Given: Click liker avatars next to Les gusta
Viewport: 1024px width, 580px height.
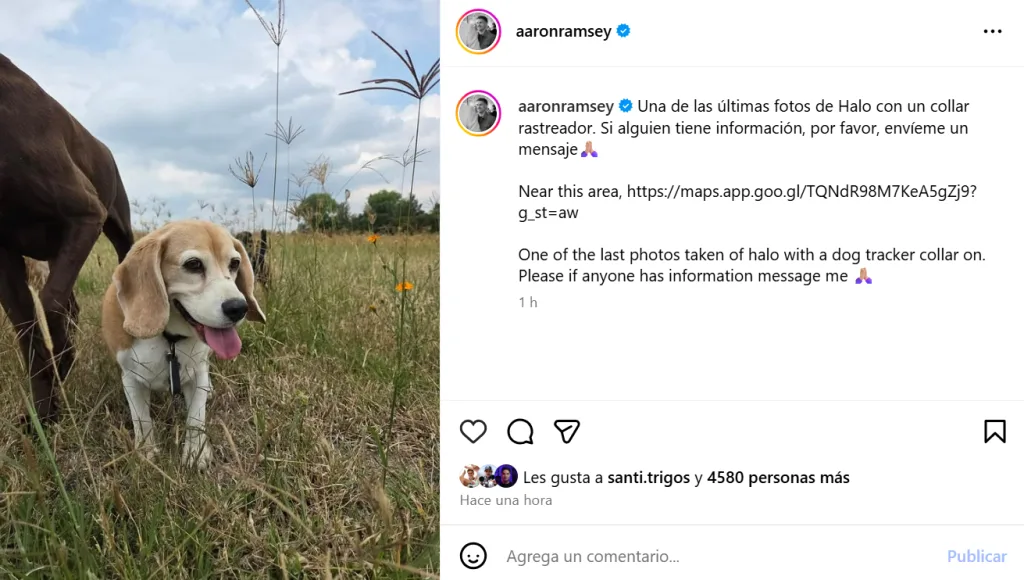Looking at the screenshot, I should coord(489,477).
